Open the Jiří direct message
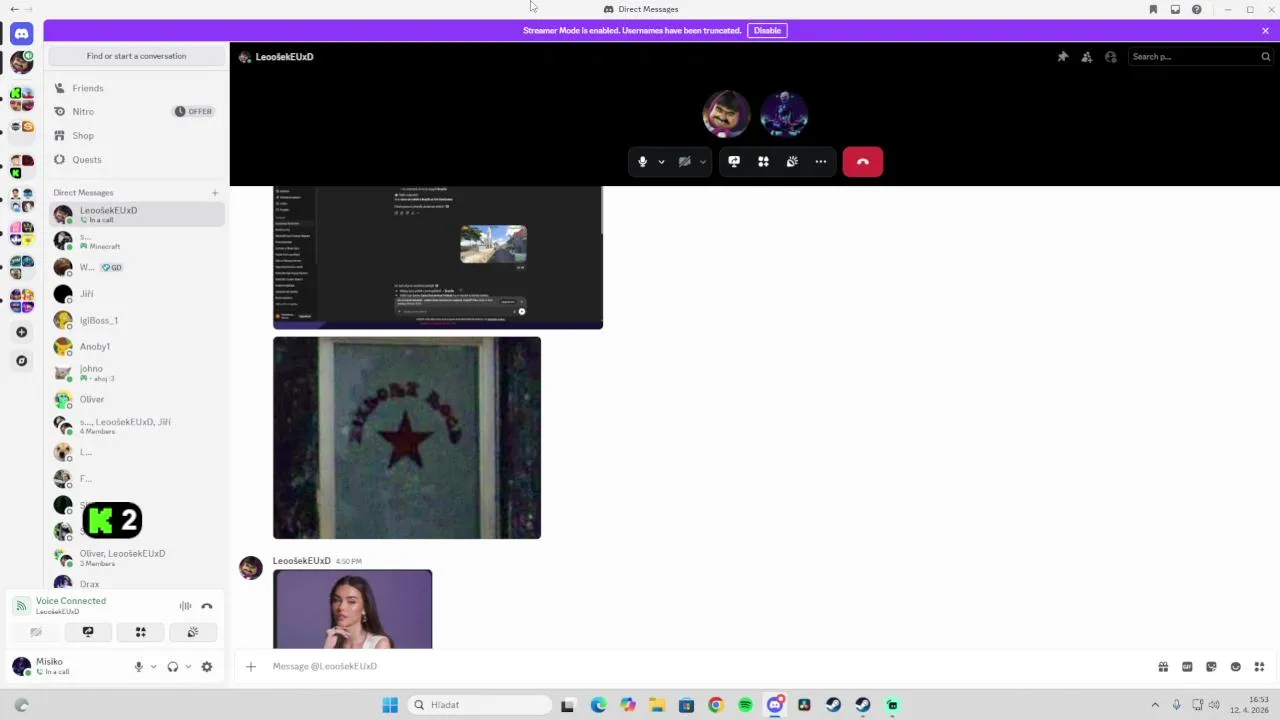This screenshot has height=720, width=1280. click(136, 294)
